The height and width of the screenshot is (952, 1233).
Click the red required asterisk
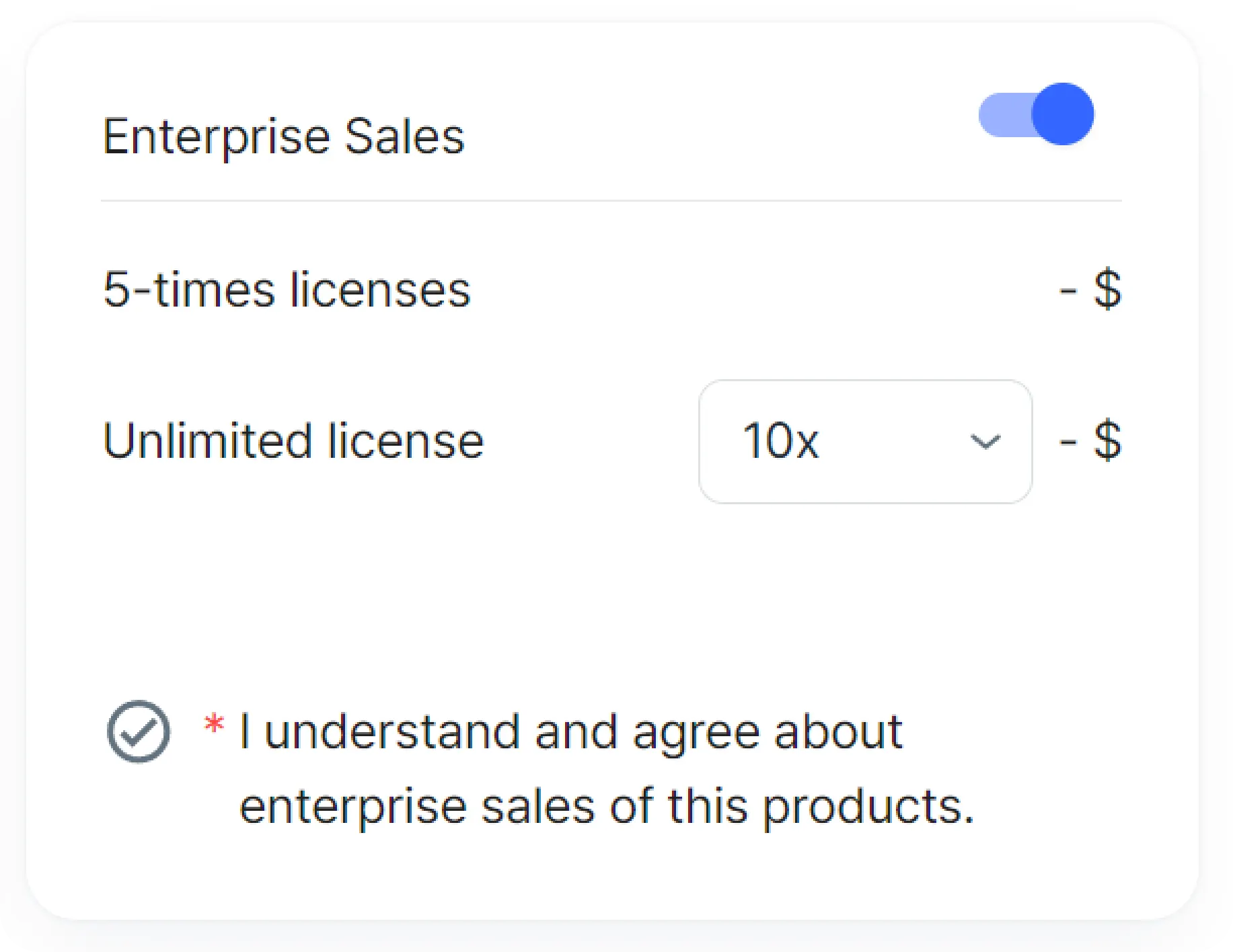click(x=214, y=725)
